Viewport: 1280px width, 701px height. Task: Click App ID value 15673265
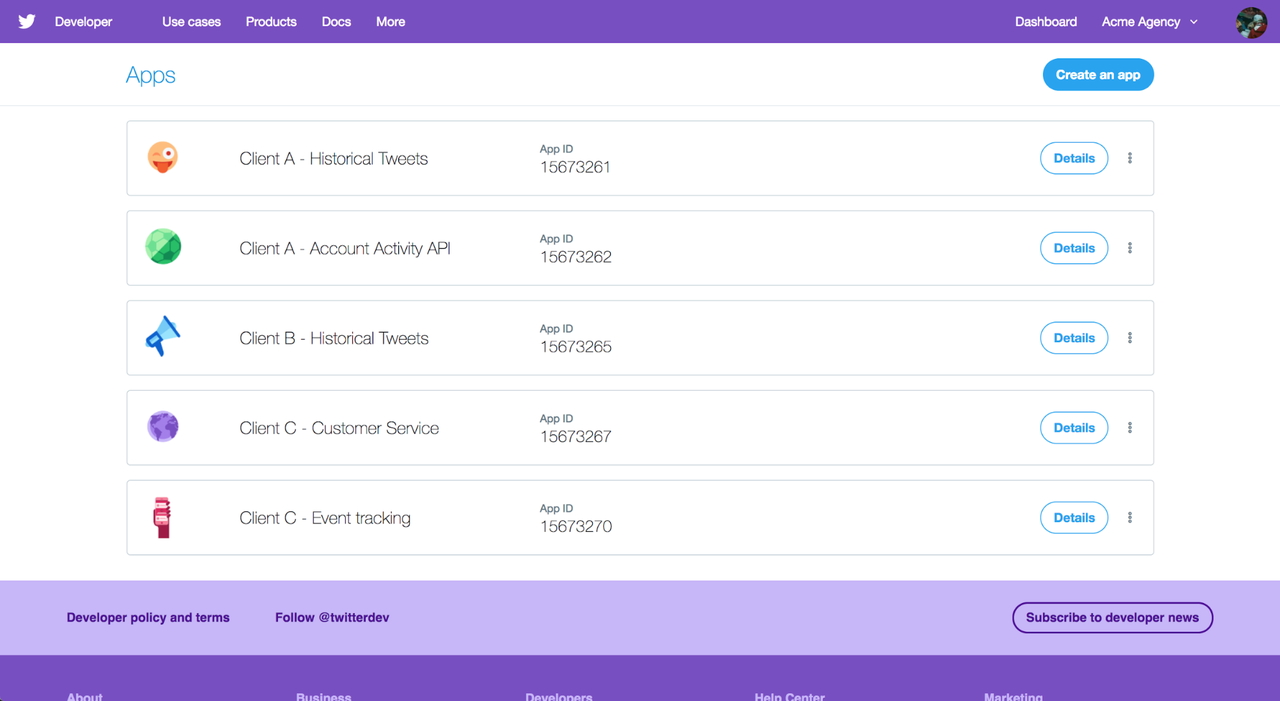[576, 347]
